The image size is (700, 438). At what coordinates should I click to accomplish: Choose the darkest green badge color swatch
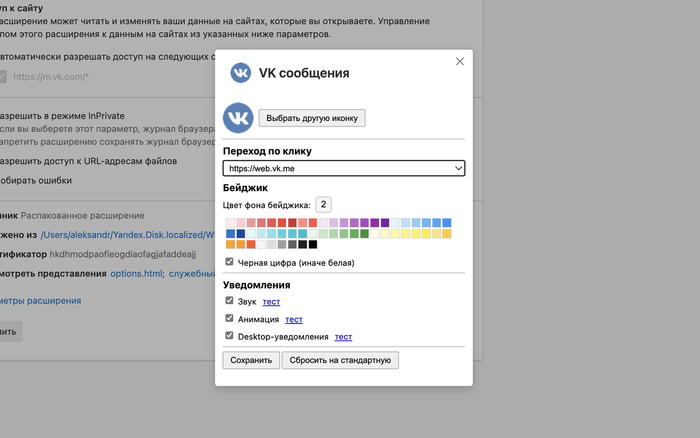pyautogui.click(x=364, y=234)
